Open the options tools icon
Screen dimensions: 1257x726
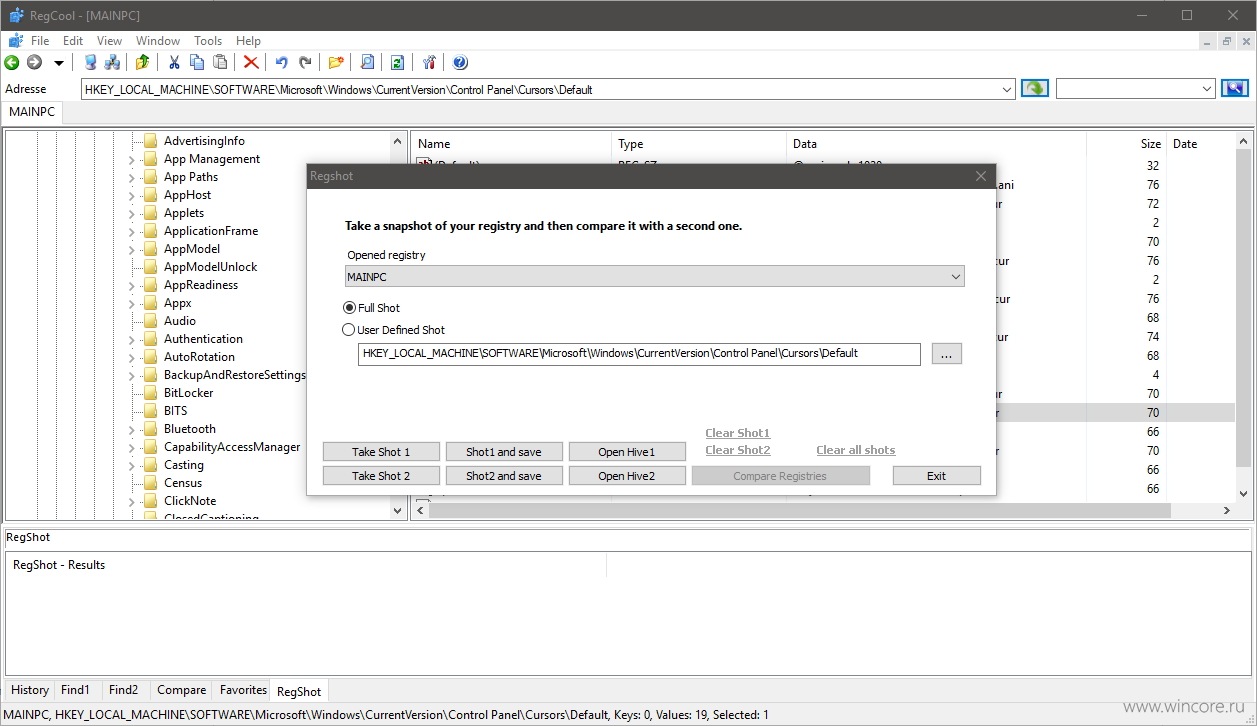pos(429,62)
